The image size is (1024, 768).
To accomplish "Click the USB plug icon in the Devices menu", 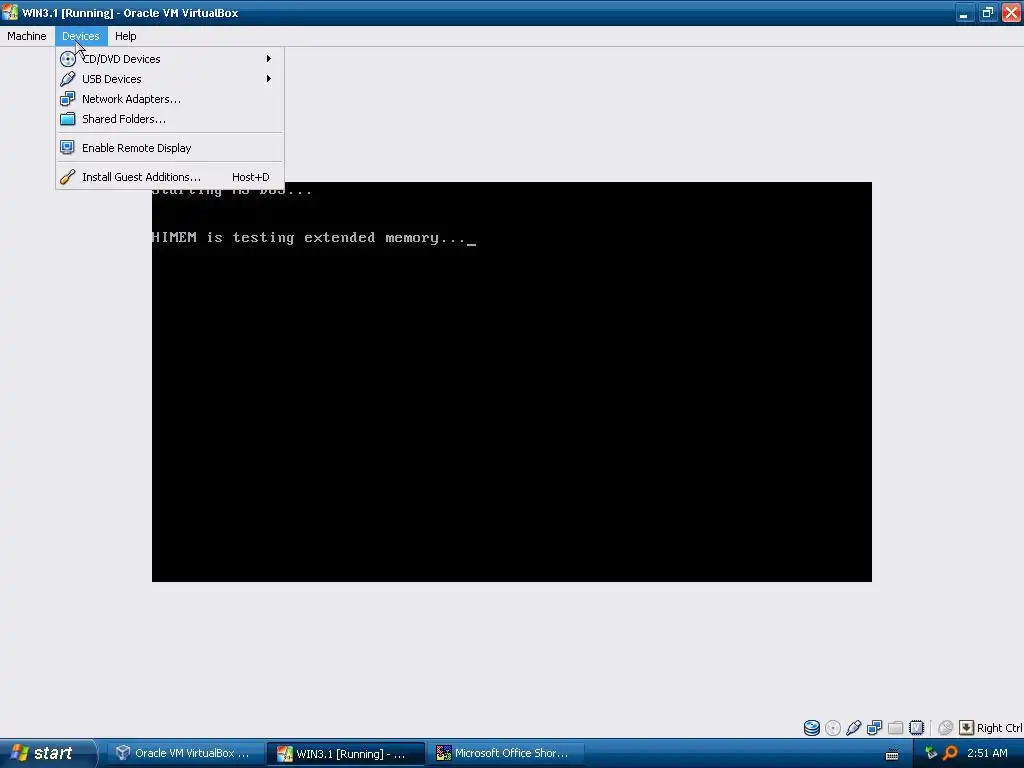I will (x=67, y=79).
